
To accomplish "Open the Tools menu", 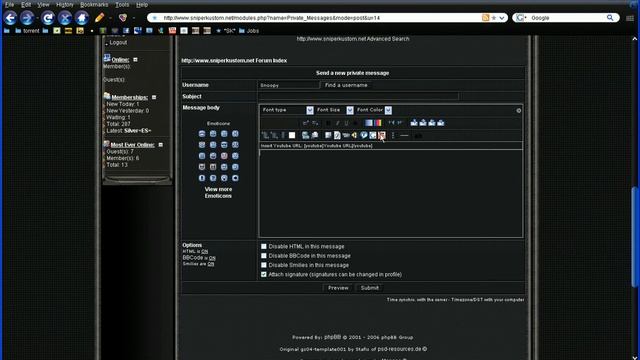I will pyautogui.click(x=122, y=4).
